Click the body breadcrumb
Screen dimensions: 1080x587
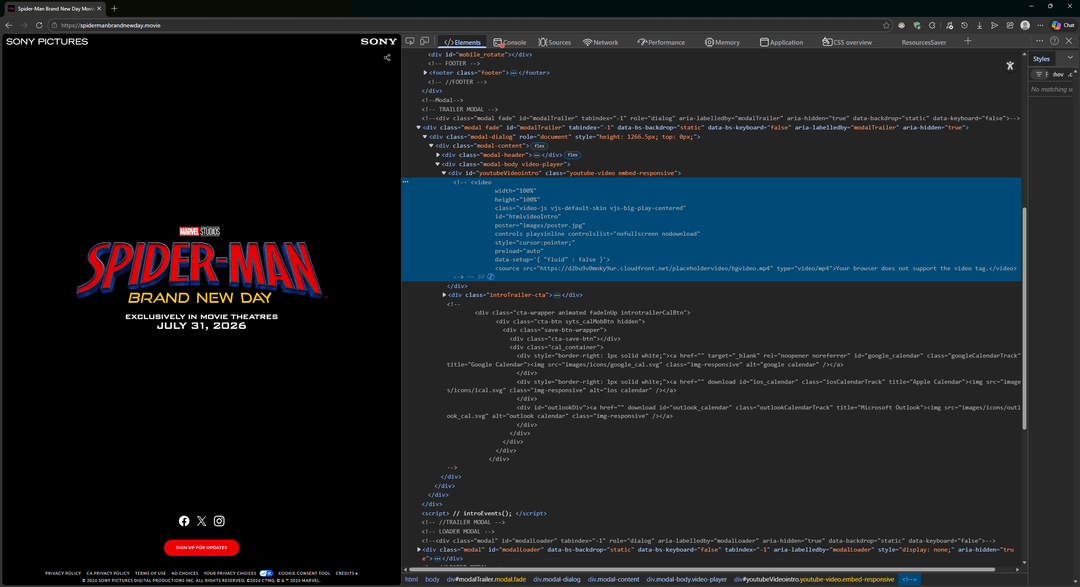tap(432, 579)
